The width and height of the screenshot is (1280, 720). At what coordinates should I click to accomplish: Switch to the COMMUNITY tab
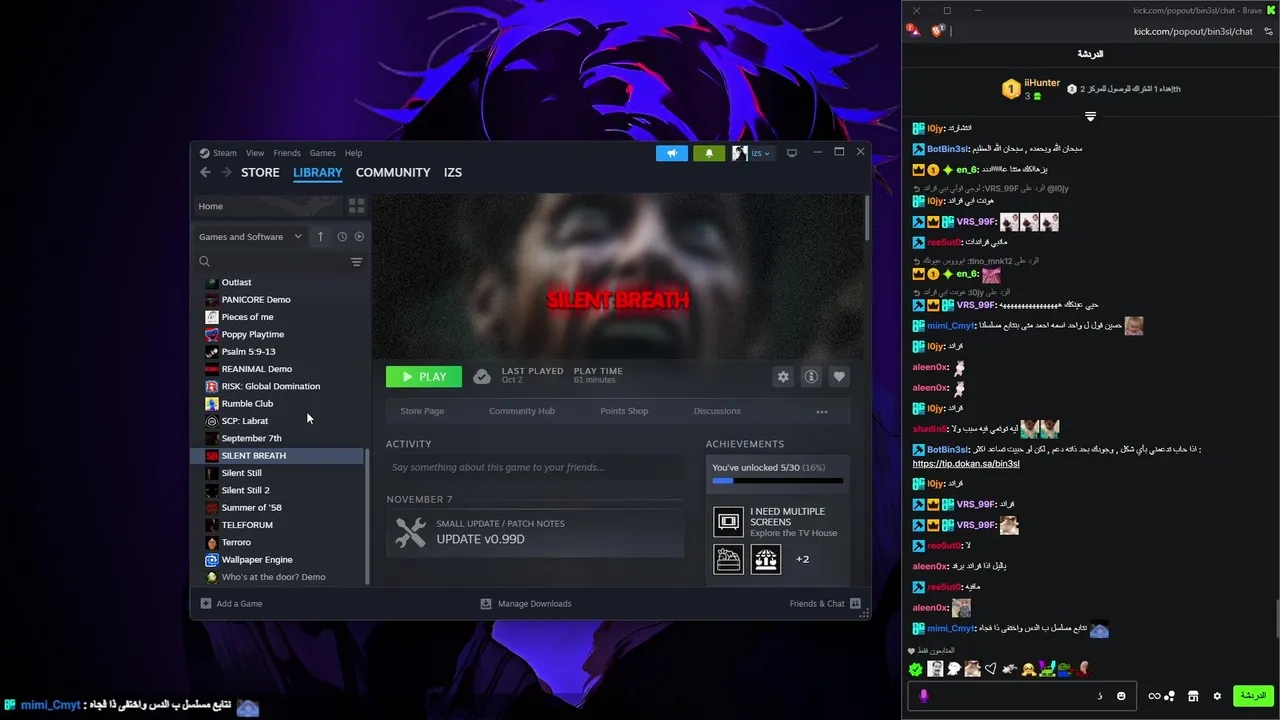tap(393, 172)
